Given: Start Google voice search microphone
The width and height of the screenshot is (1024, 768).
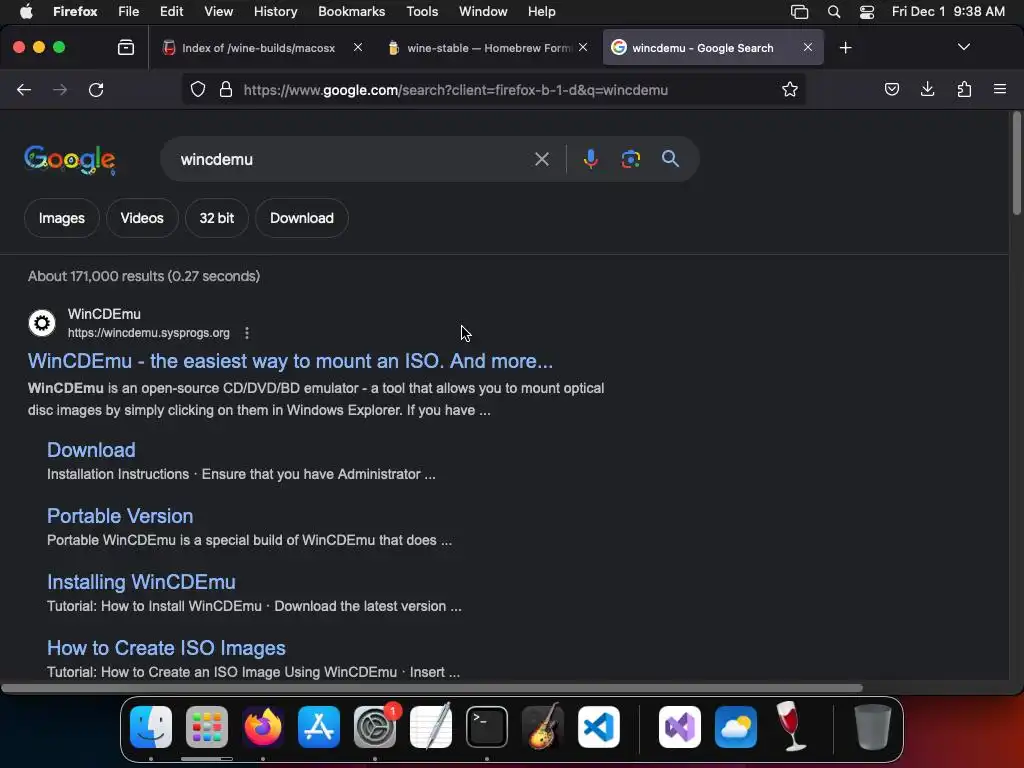Looking at the screenshot, I should click(590, 159).
